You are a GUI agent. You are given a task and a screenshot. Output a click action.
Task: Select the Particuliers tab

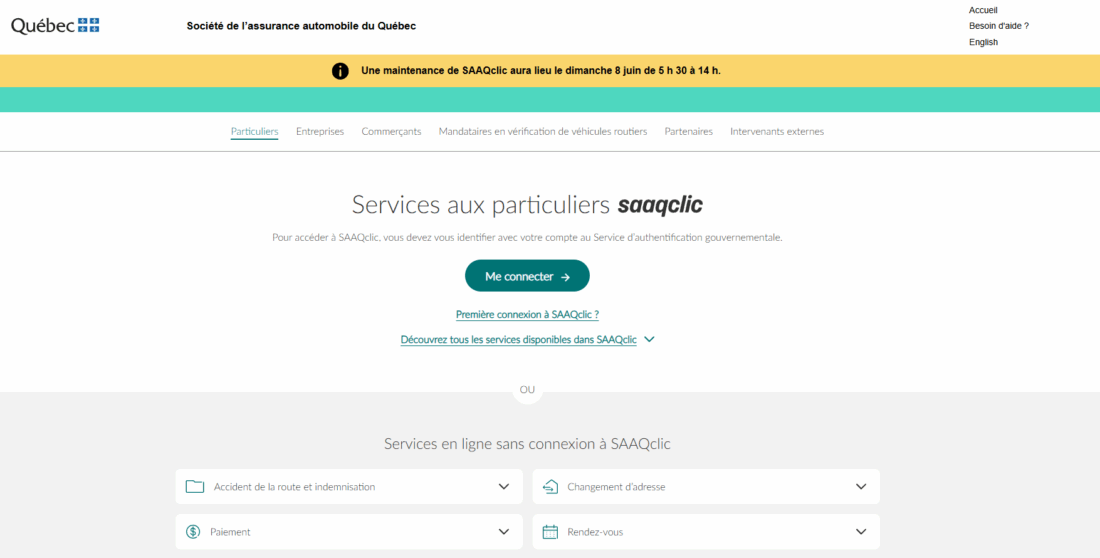pyautogui.click(x=255, y=131)
